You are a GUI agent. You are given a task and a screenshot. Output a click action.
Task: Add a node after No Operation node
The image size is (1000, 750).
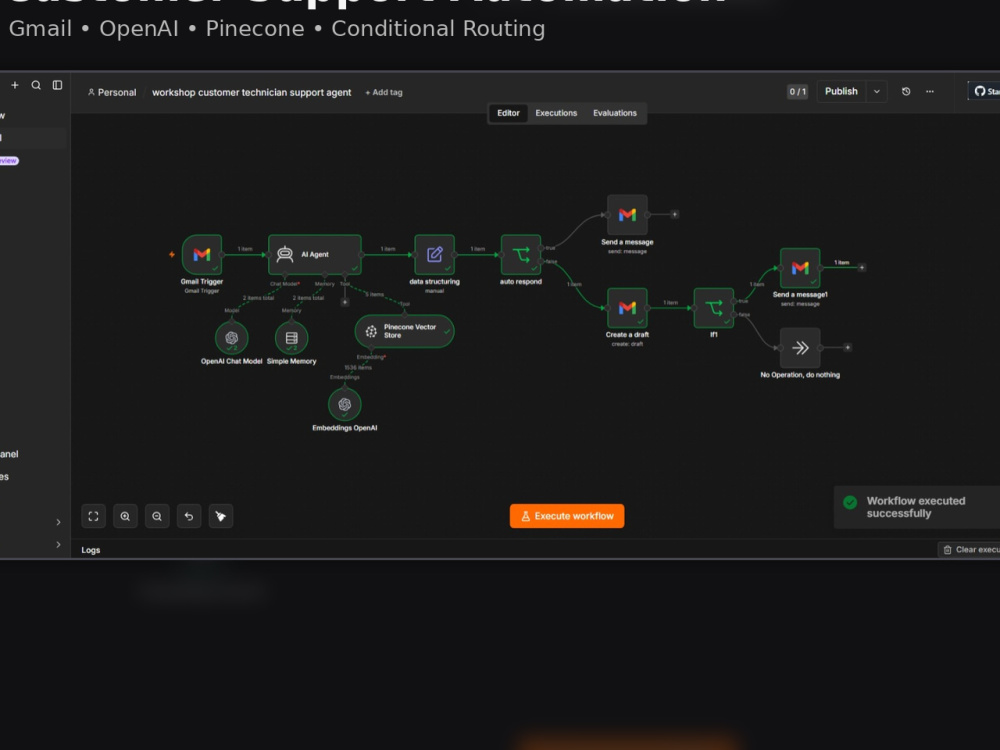coord(848,348)
